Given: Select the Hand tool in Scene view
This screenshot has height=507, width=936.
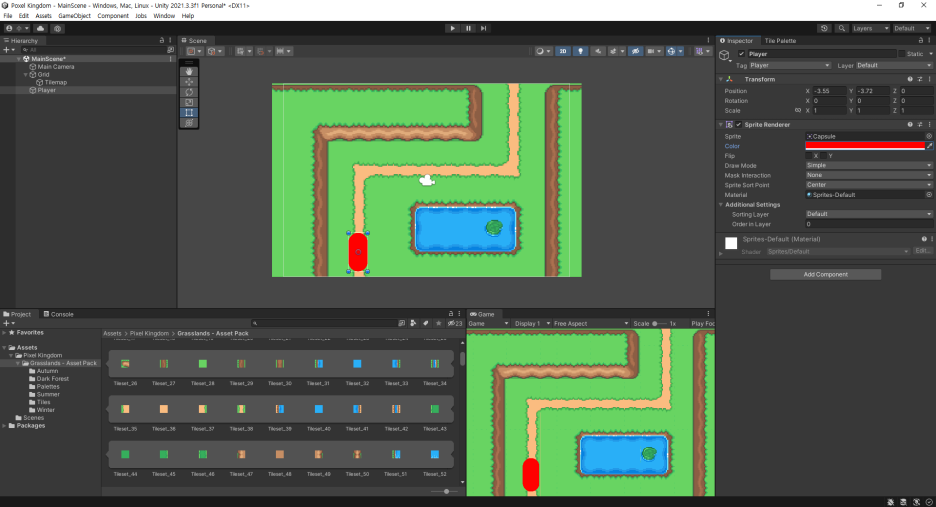Looking at the screenshot, I should [189, 72].
